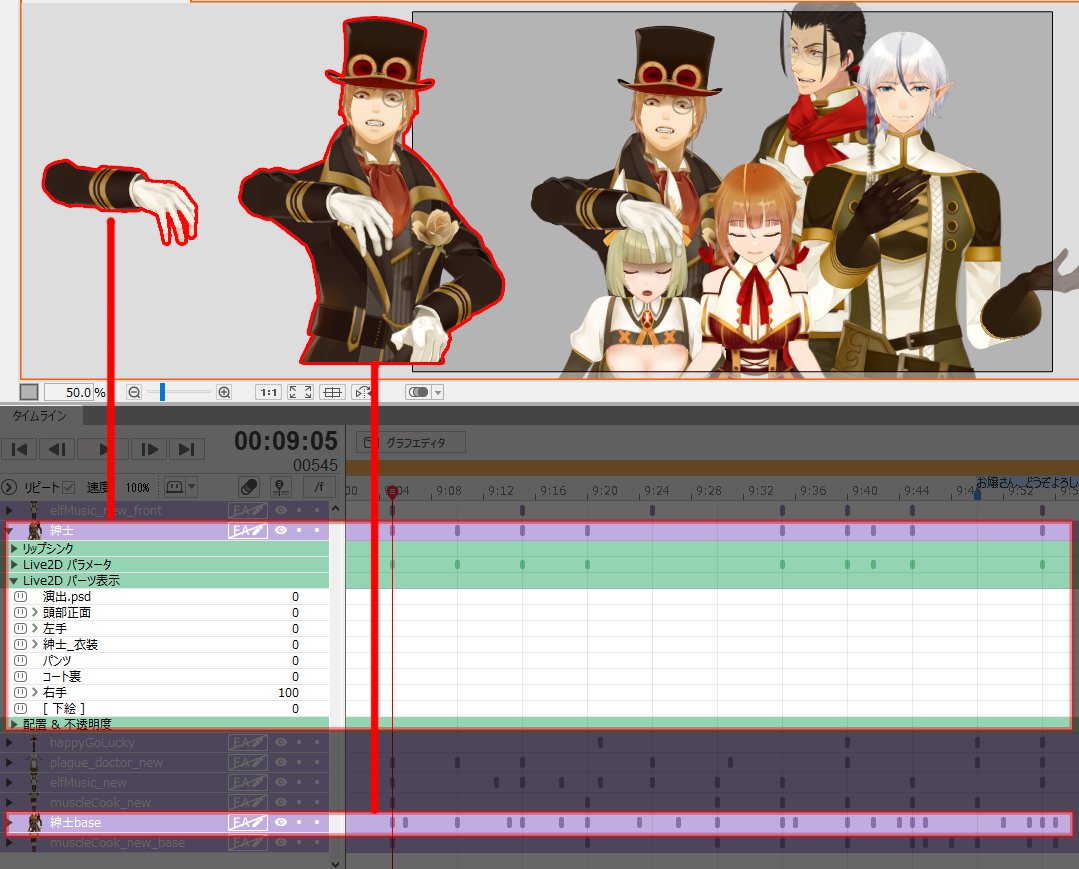The height and width of the screenshot is (869, 1079).
Task: Click the center view alignment icon
Action: [x=332, y=392]
